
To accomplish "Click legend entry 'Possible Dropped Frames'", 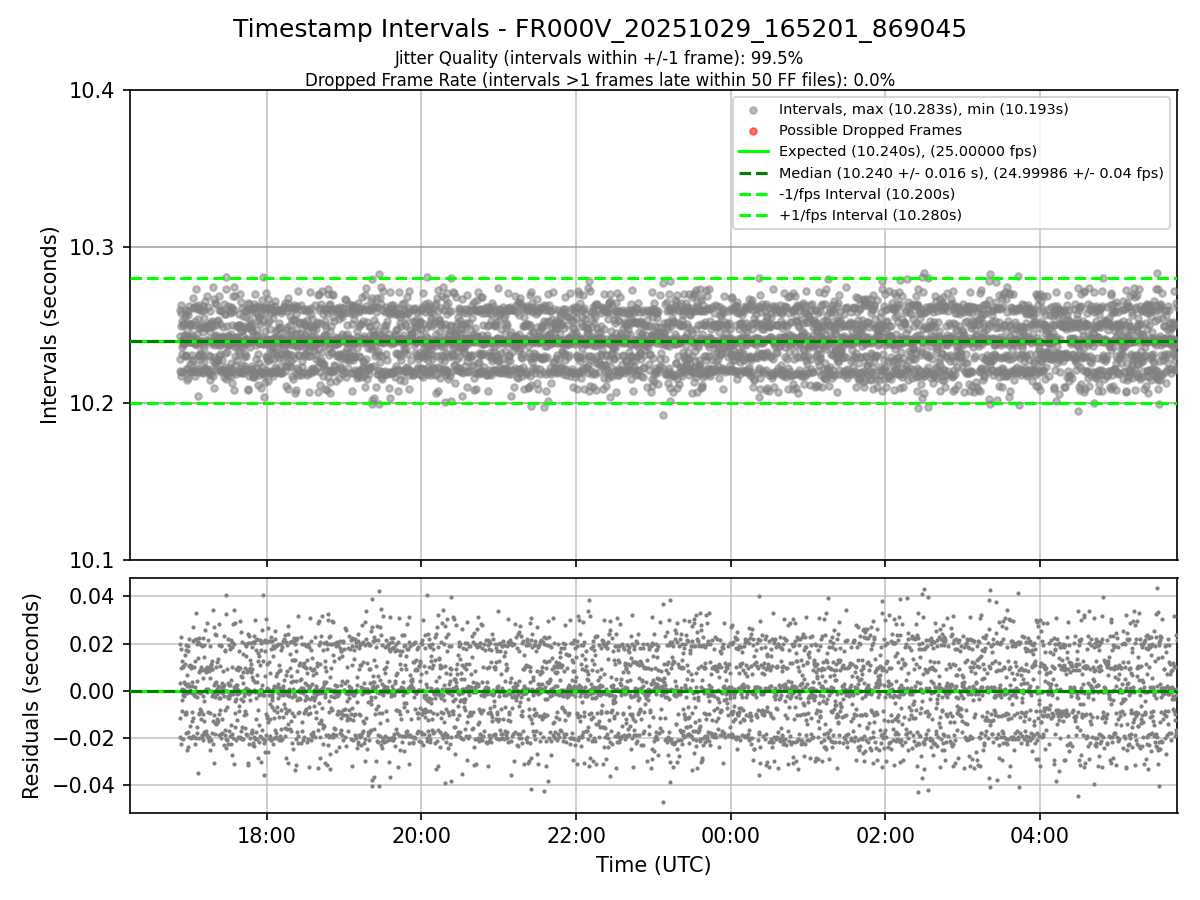I will (870, 130).
